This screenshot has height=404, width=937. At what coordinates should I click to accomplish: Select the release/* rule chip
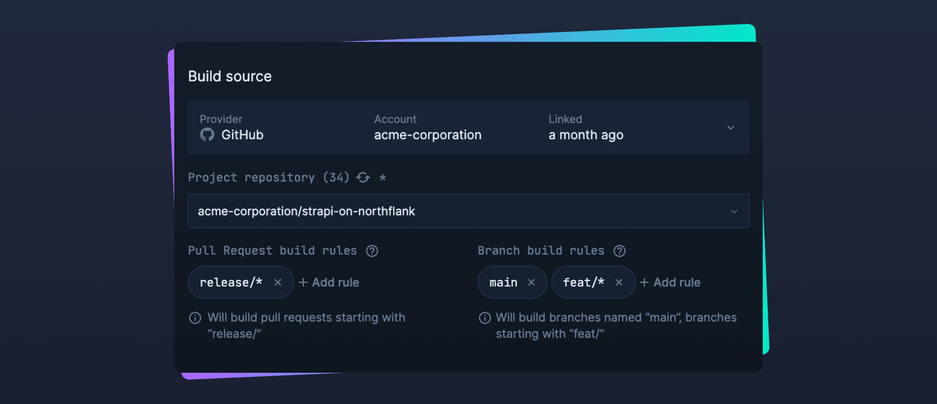241,282
